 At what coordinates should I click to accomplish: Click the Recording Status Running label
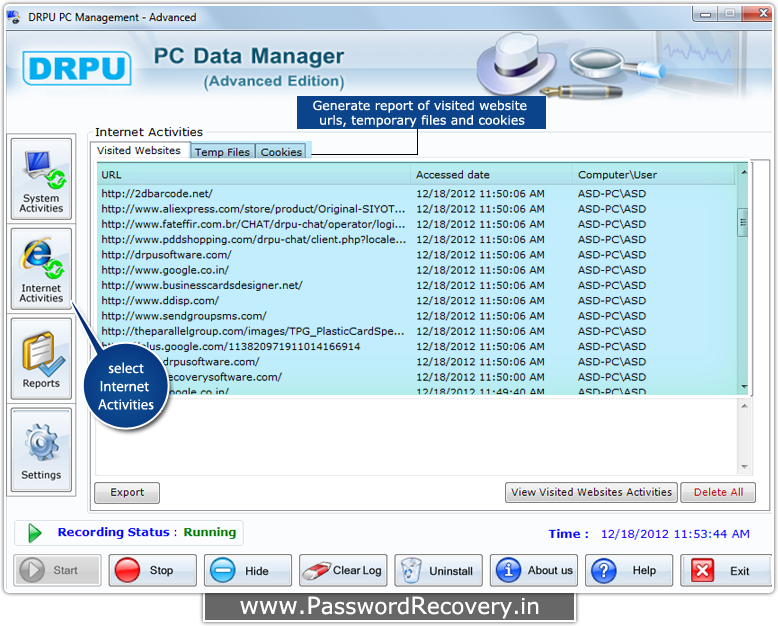[147, 532]
